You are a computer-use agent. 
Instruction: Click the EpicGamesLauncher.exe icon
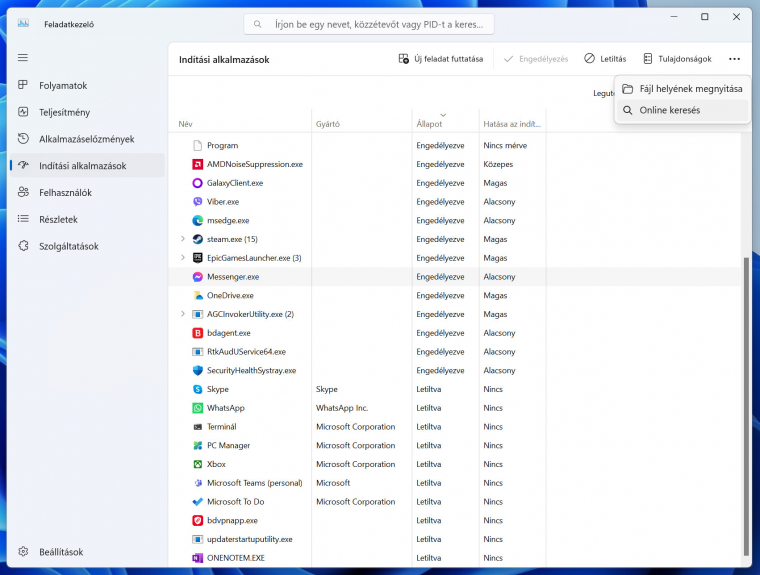pyautogui.click(x=197, y=258)
